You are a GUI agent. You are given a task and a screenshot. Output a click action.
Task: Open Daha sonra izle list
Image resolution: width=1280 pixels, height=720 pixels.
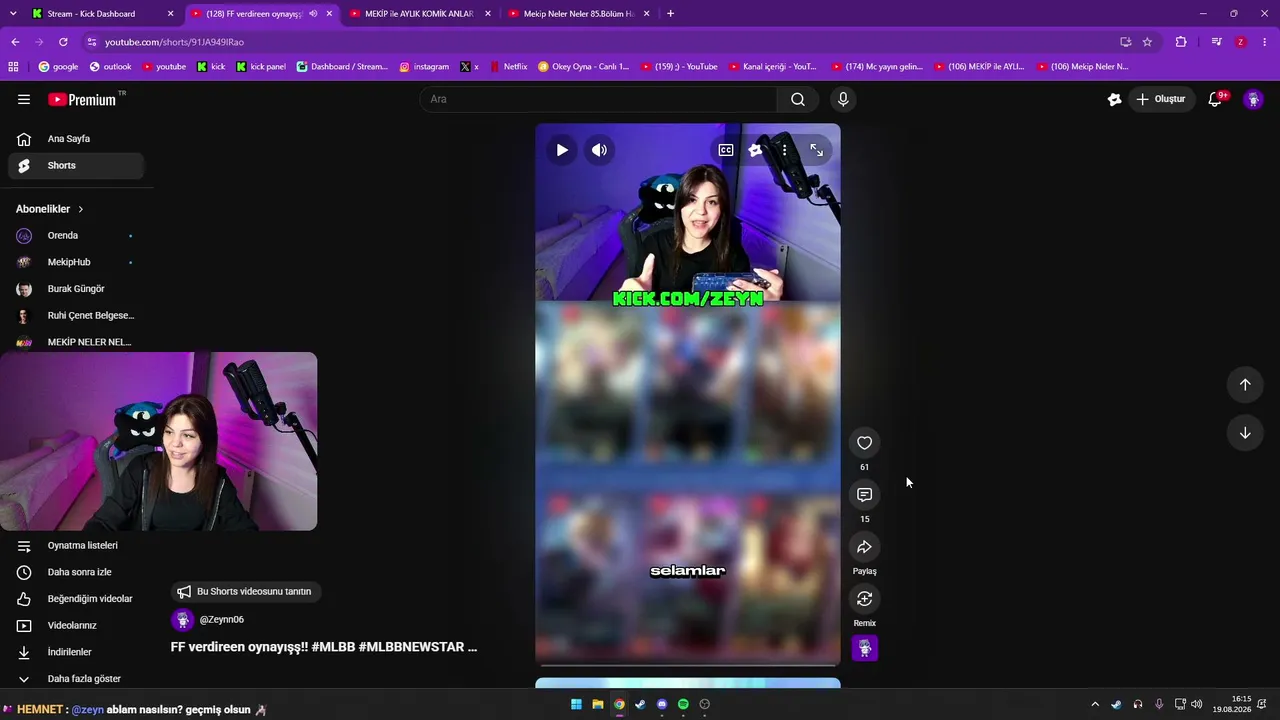click(x=76, y=572)
